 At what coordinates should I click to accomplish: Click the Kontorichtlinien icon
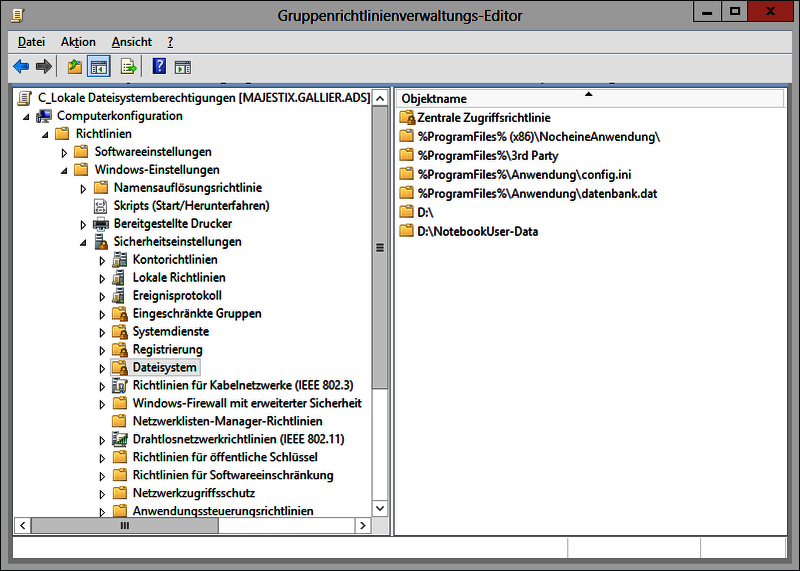(119, 260)
